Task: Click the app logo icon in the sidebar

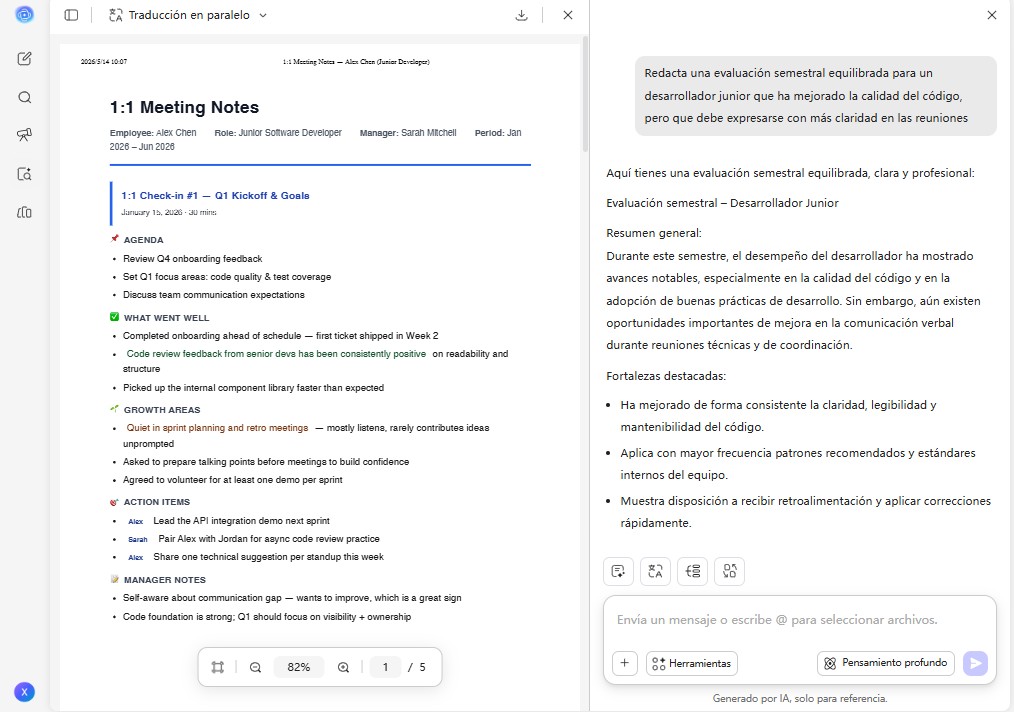Action: pyautogui.click(x=25, y=14)
